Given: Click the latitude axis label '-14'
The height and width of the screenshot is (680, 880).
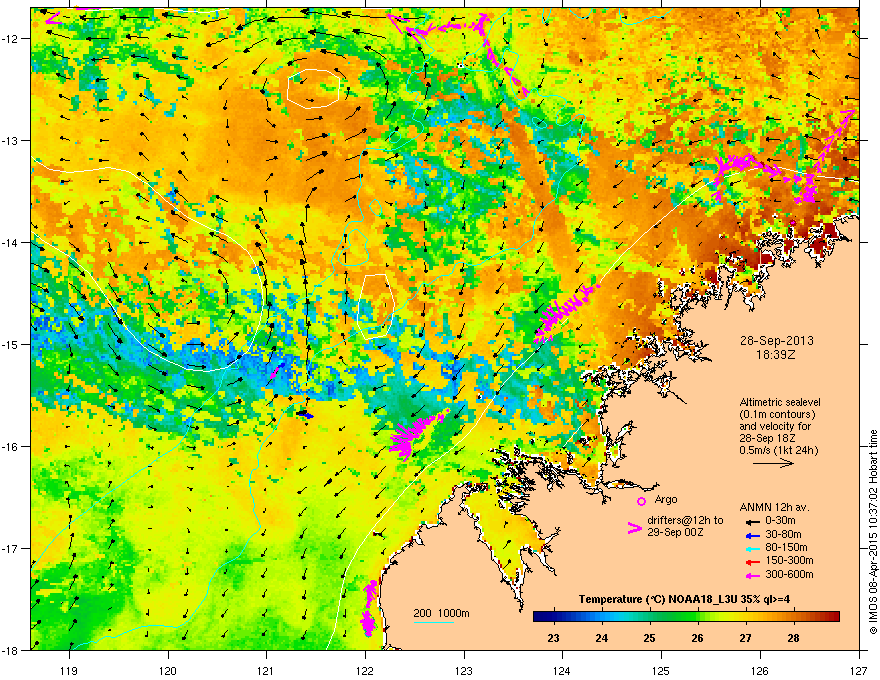Looking at the screenshot, I should point(11,242).
